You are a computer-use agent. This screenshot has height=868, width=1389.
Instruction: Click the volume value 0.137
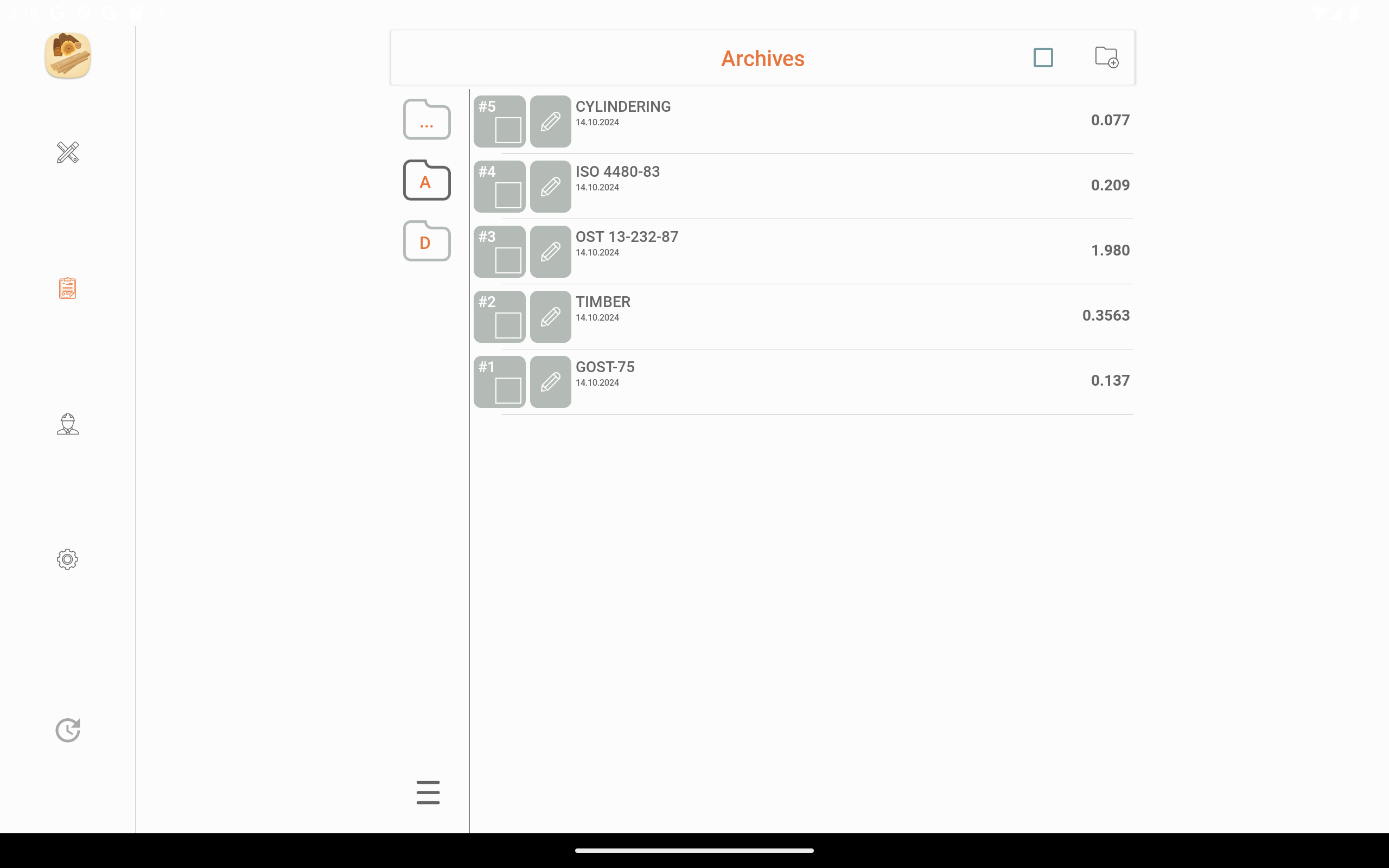coord(1110,380)
